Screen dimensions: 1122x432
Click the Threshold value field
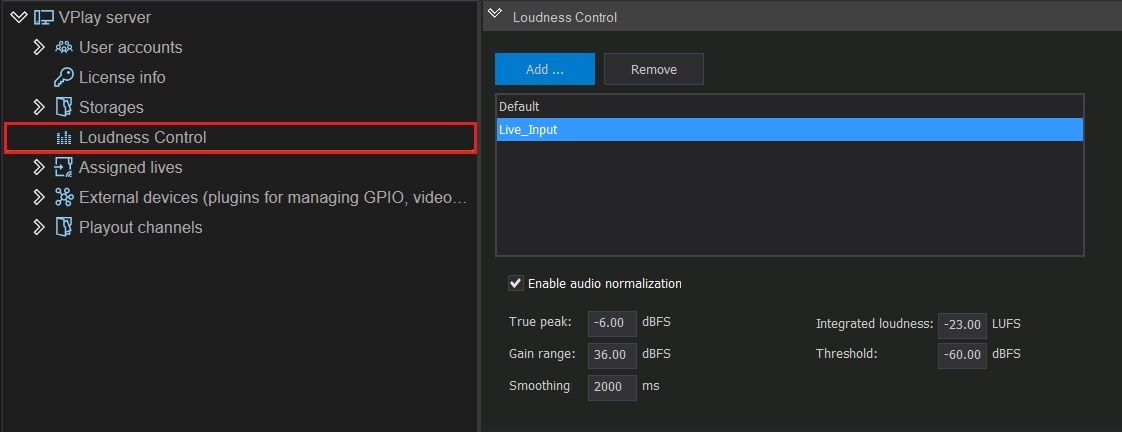pos(962,355)
